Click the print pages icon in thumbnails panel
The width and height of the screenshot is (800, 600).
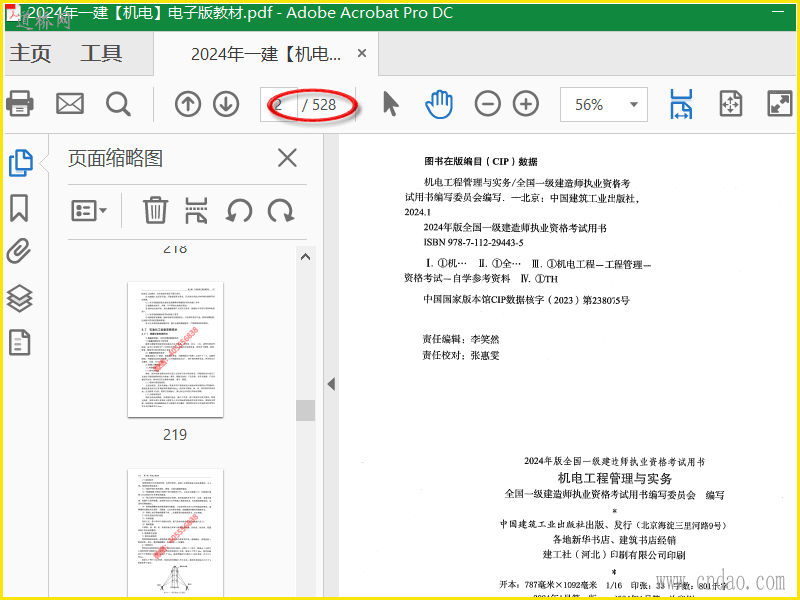[x=196, y=210]
